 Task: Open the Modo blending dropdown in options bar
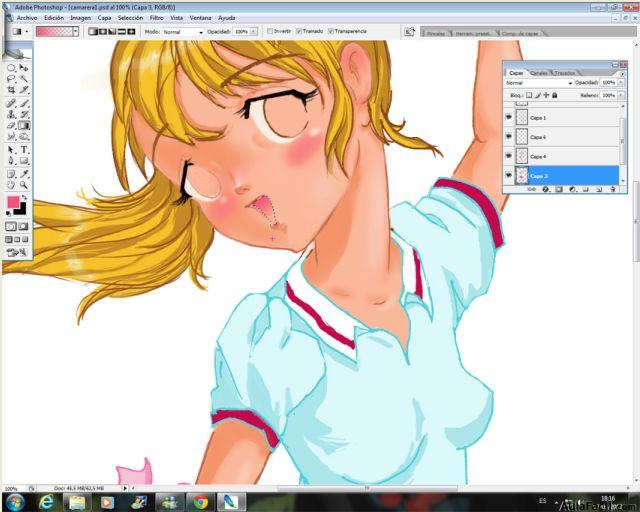tap(182, 32)
